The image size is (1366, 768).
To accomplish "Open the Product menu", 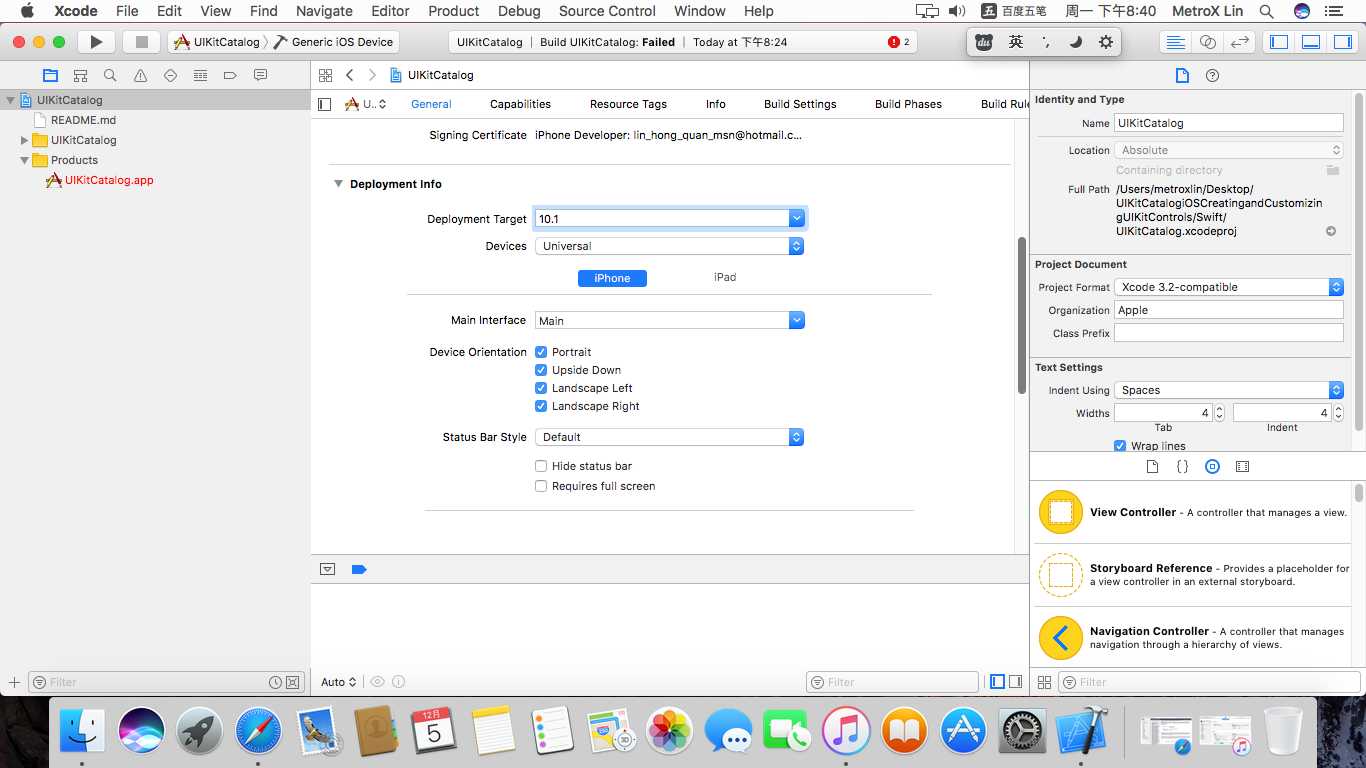I will coord(454,11).
